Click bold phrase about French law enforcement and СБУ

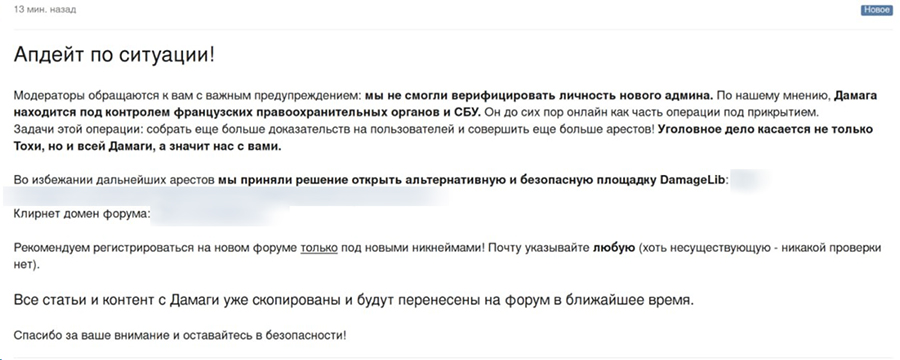pos(247,111)
